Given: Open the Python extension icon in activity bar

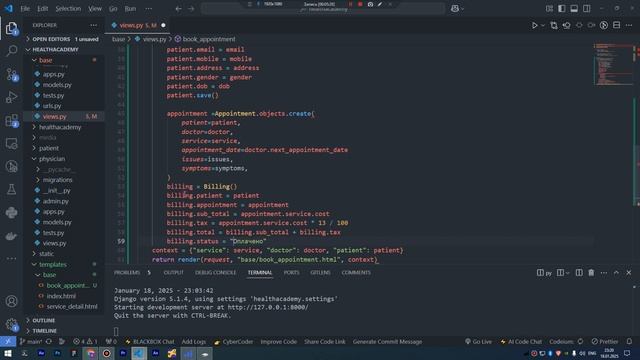Looking at the screenshot, I should 11,213.
